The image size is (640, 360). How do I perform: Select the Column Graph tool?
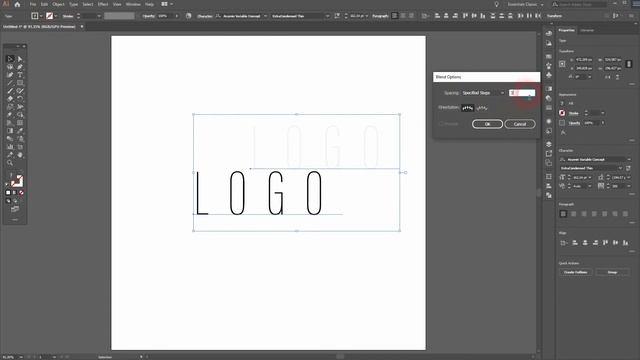coord(10,147)
